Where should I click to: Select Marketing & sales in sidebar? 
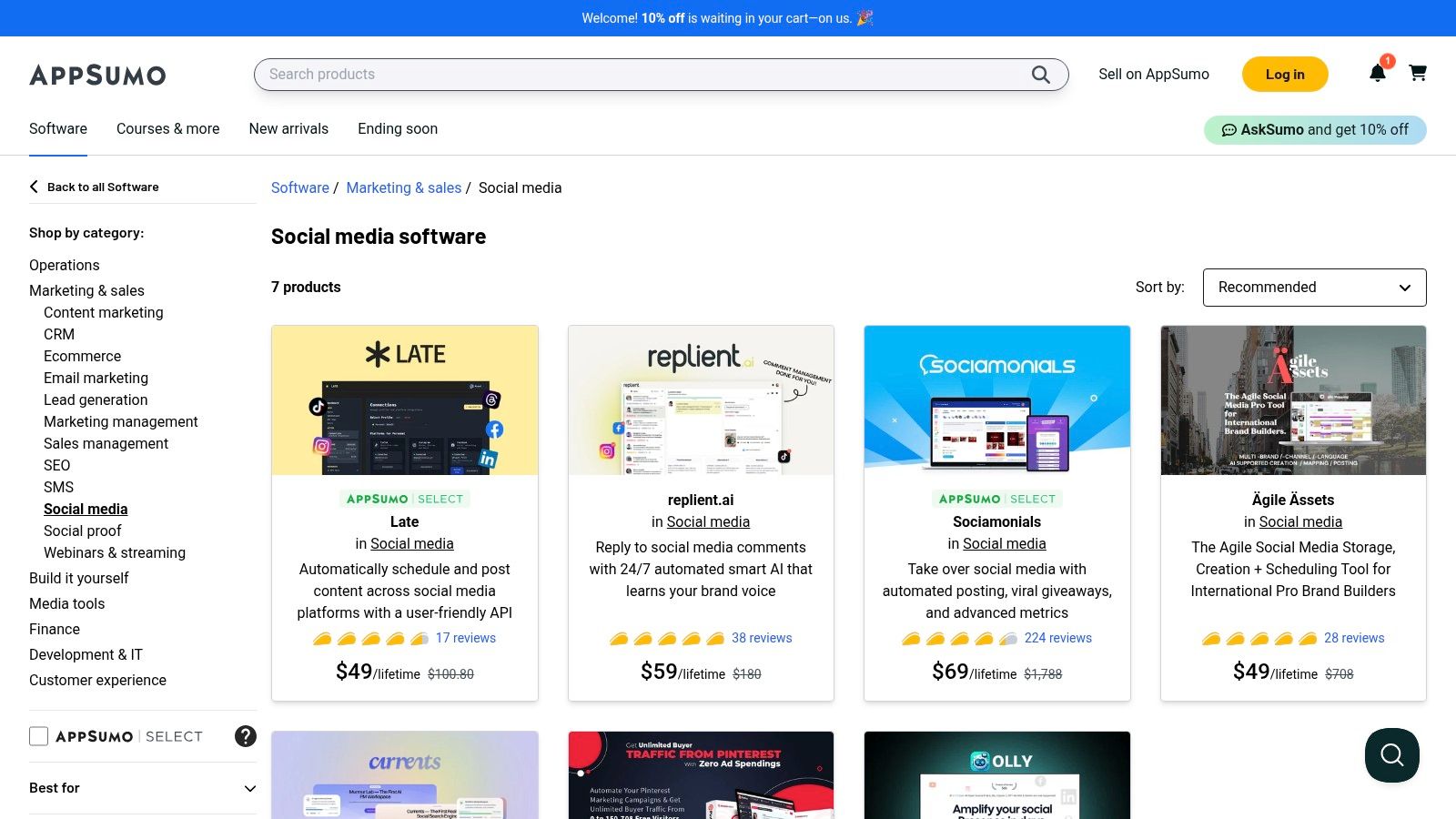[x=86, y=290]
